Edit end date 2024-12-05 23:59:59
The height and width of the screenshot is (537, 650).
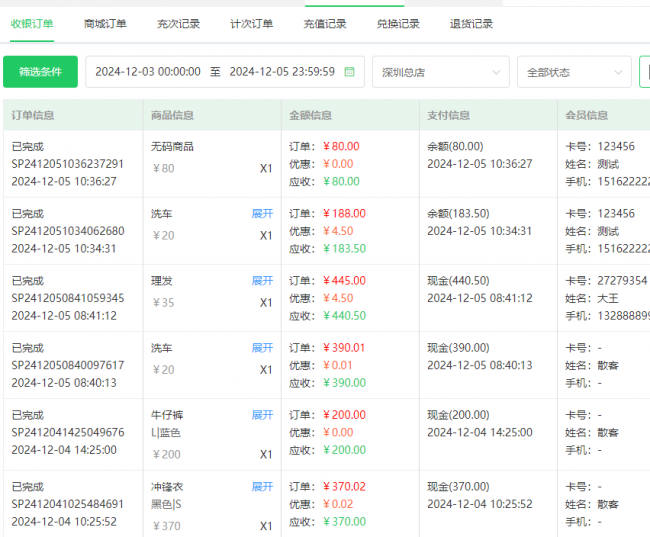(x=282, y=72)
